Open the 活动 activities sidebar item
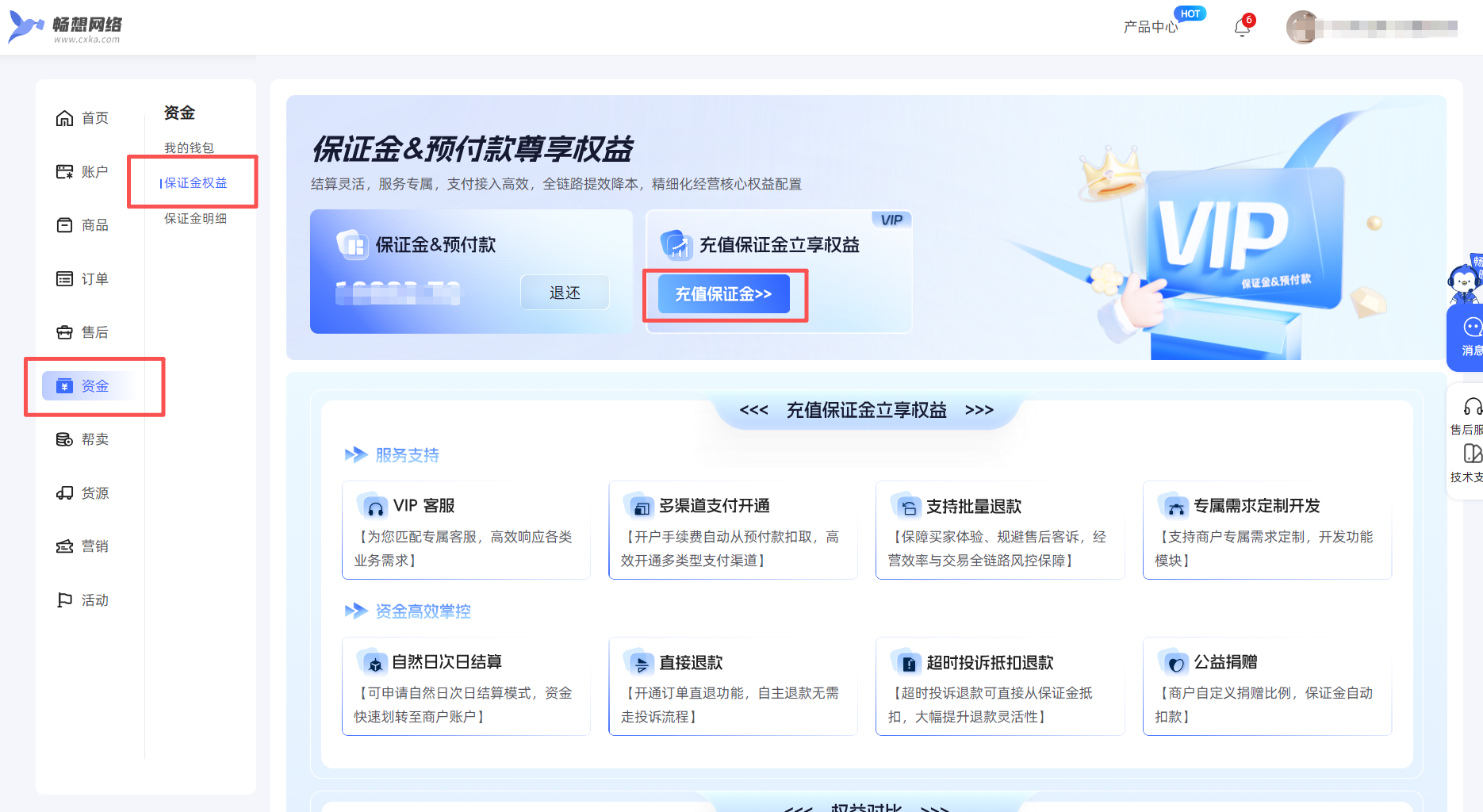Screen dimensions: 1483x812 pyautogui.click(x=82, y=600)
